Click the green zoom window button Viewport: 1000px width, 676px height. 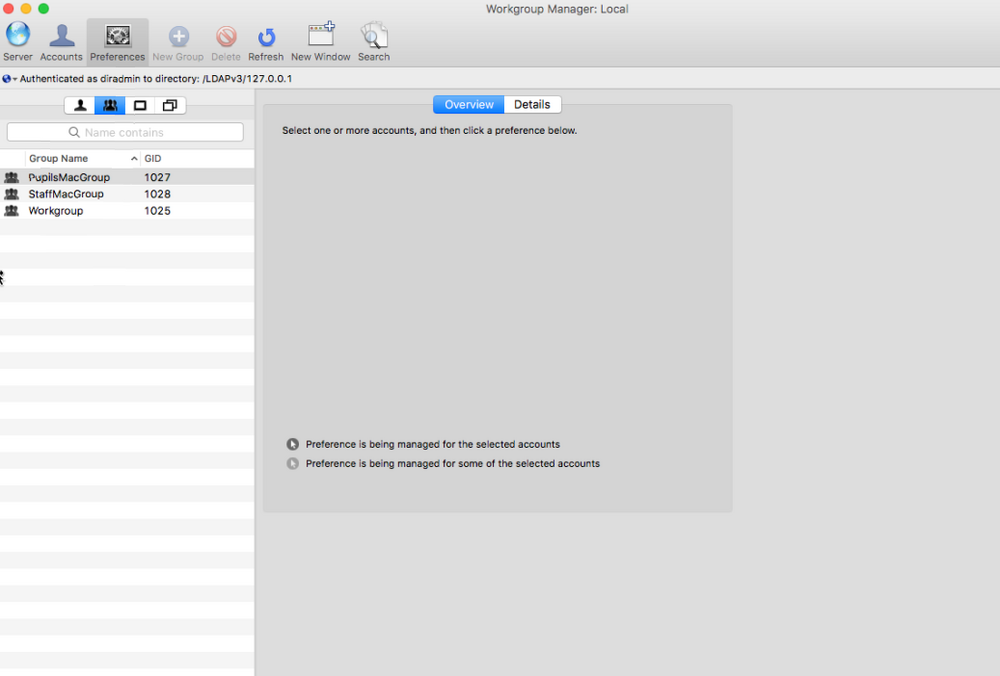pos(43,8)
